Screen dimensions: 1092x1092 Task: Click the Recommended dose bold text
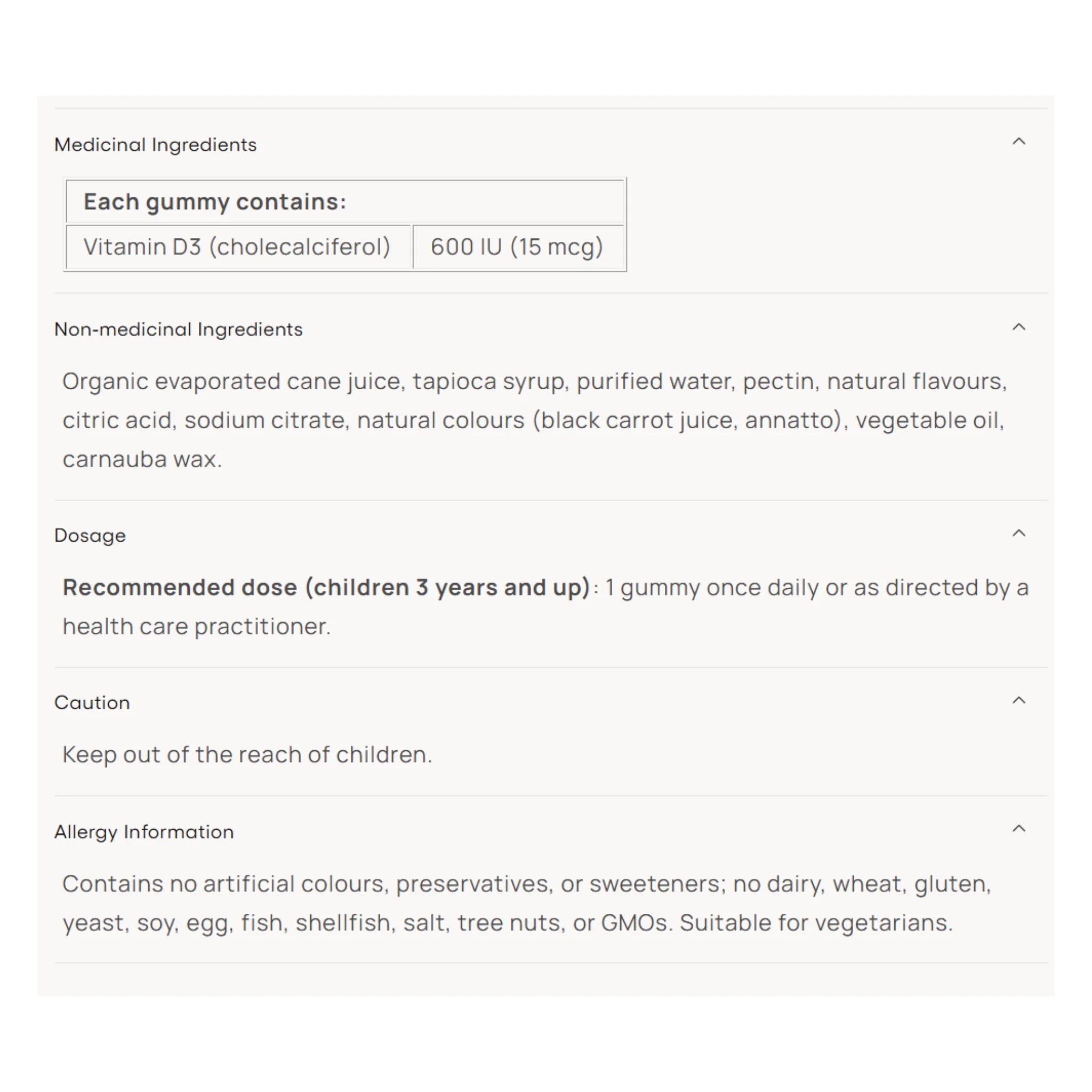[327, 587]
